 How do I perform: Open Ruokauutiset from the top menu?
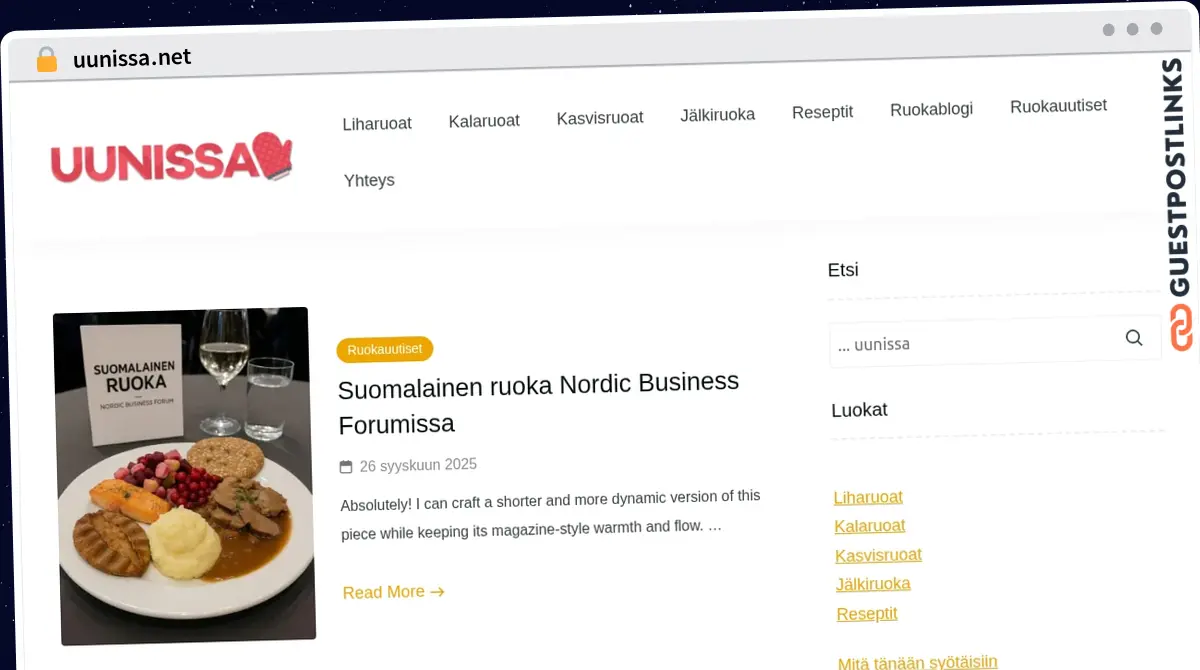click(x=1058, y=106)
